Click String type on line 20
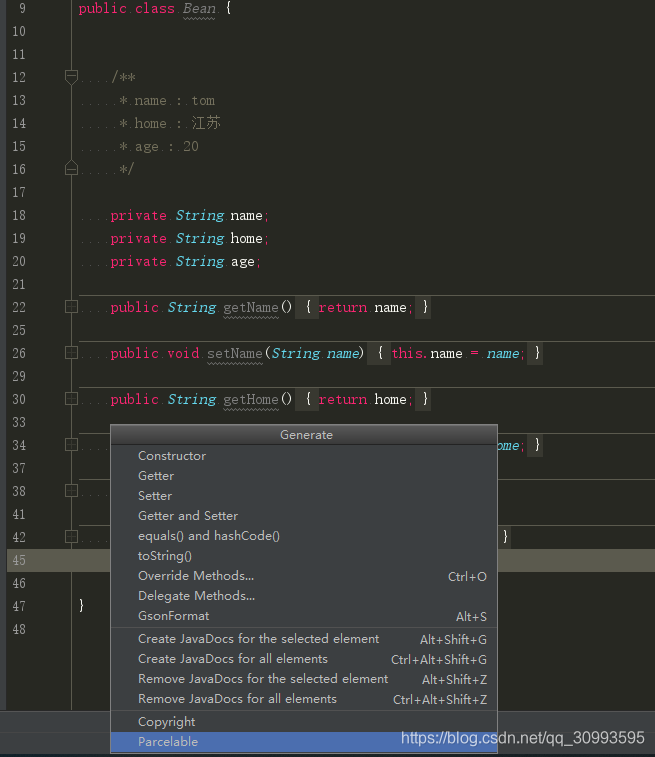This screenshot has width=655, height=757. tap(200, 262)
